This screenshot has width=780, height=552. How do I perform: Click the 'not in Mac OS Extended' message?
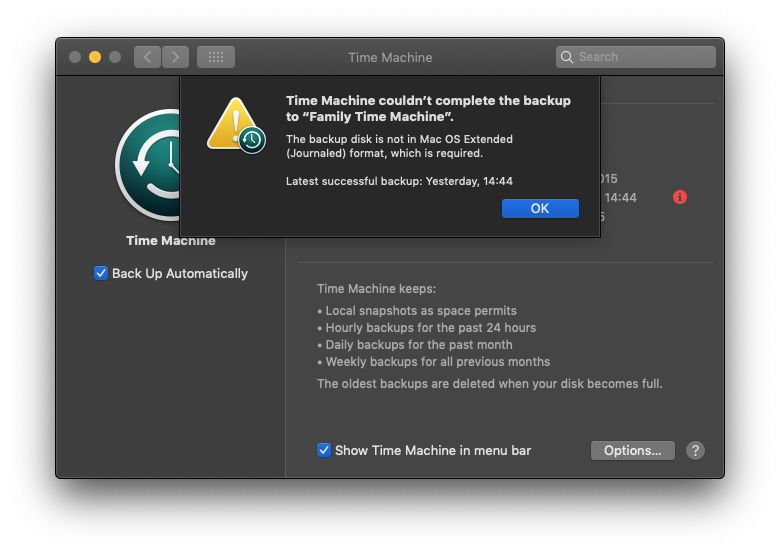pos(399,146)
